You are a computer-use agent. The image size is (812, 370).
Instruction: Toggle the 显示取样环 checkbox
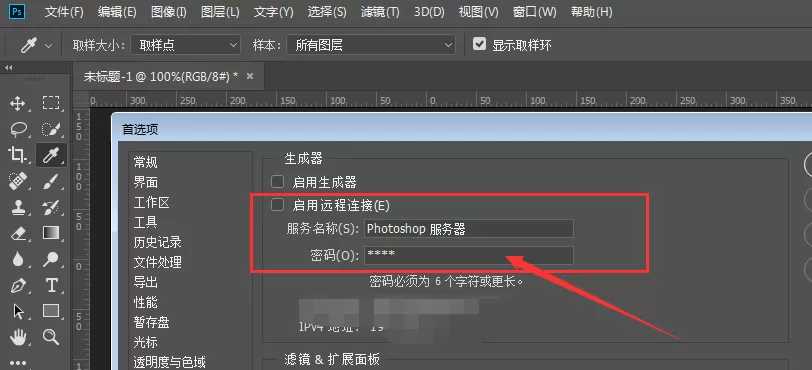[480, 45]
